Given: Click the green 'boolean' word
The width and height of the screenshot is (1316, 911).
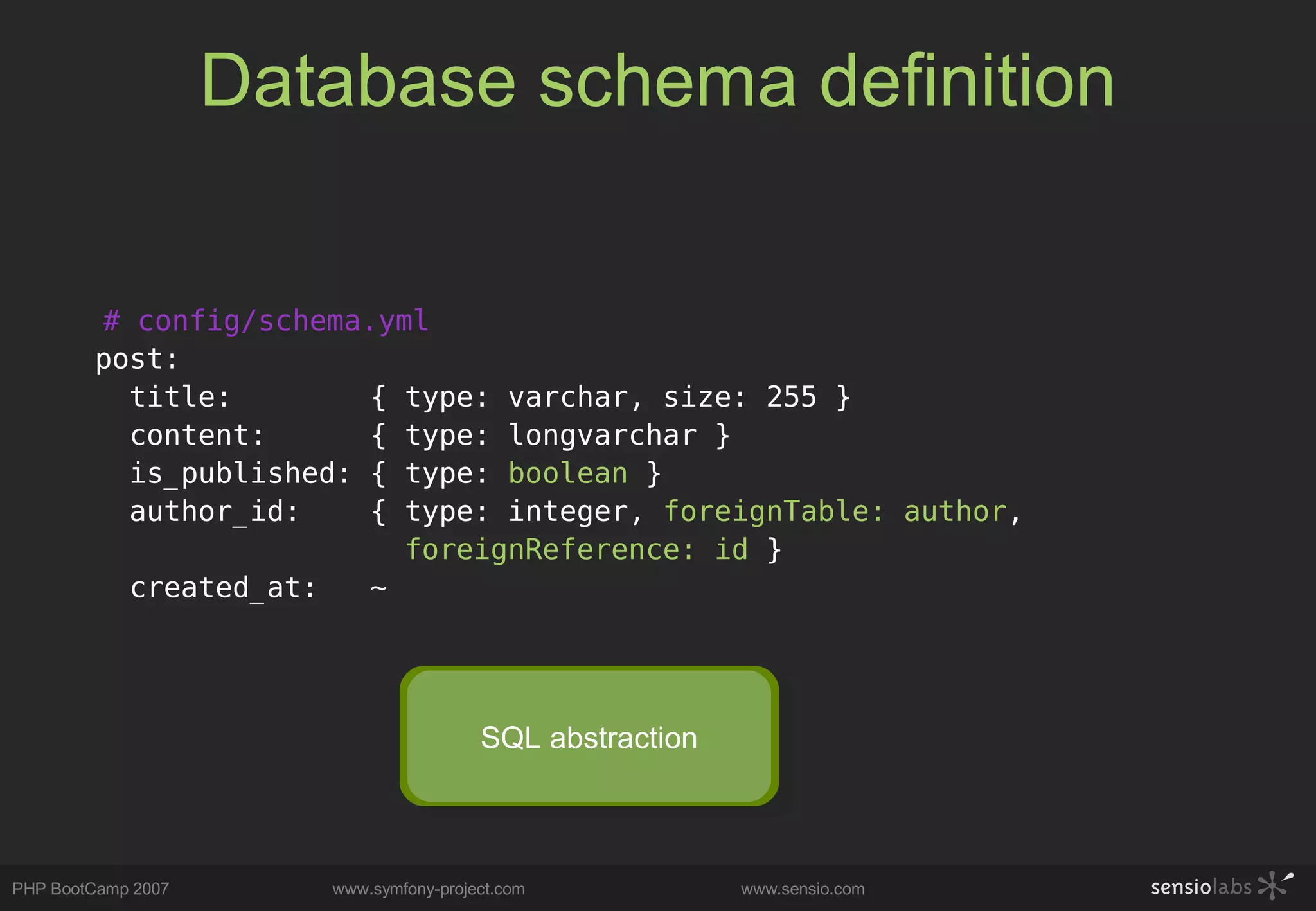Looking at the screenshot, I should click(568, 473).
